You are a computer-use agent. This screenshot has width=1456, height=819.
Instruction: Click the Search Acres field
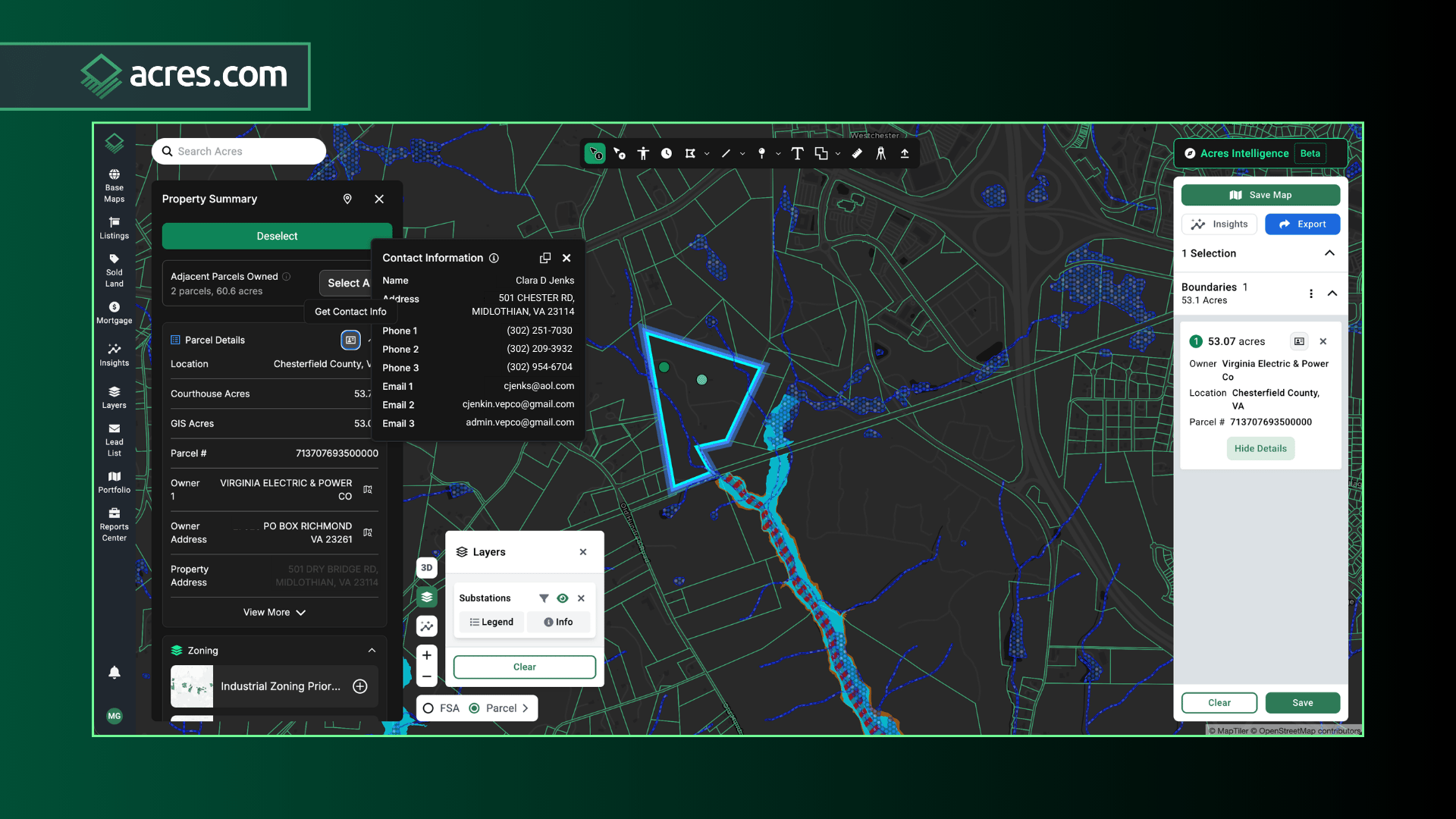tap(239, 152)
